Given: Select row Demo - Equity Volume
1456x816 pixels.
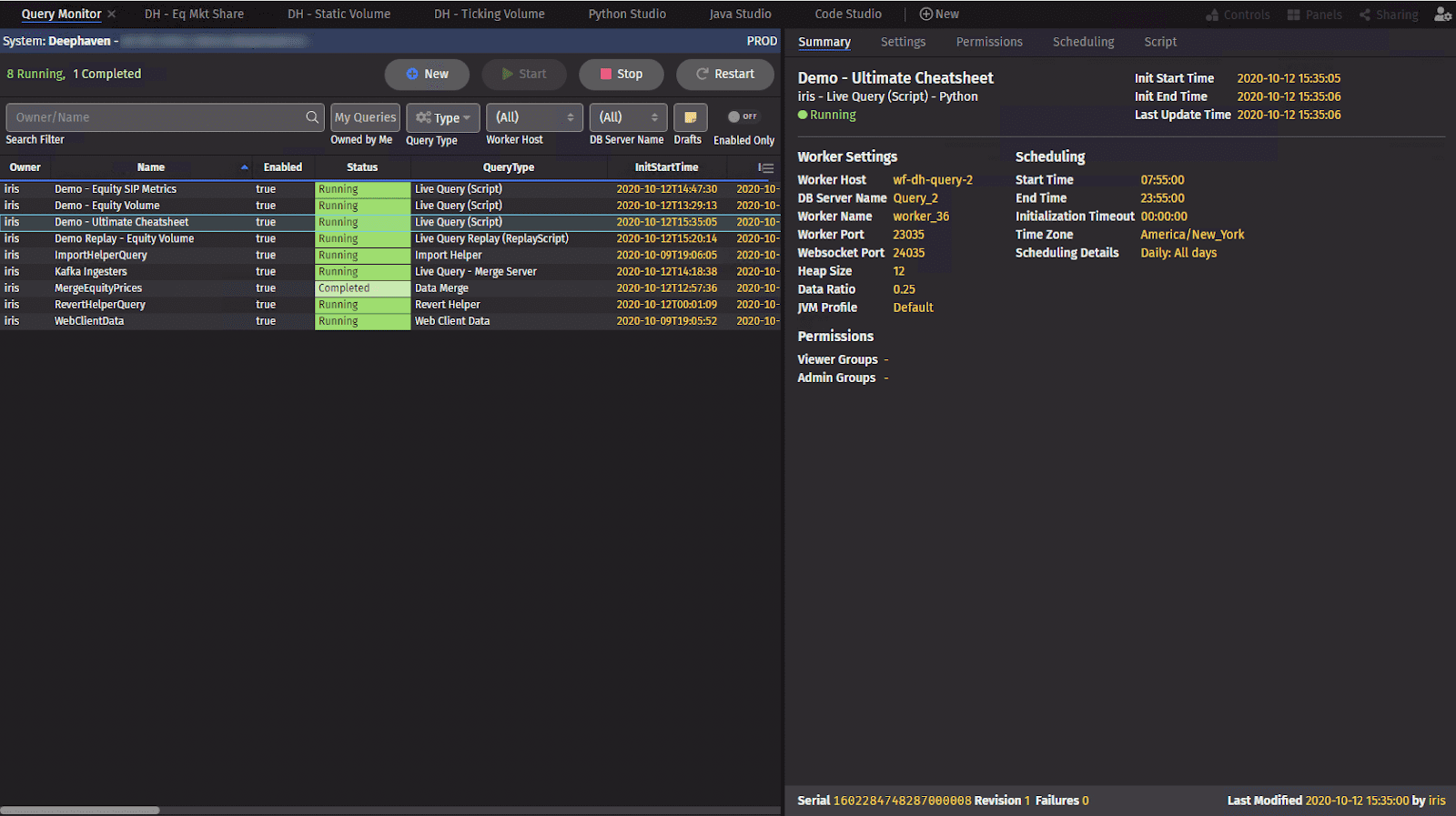Looking at the screenshot, I should 390,206.
